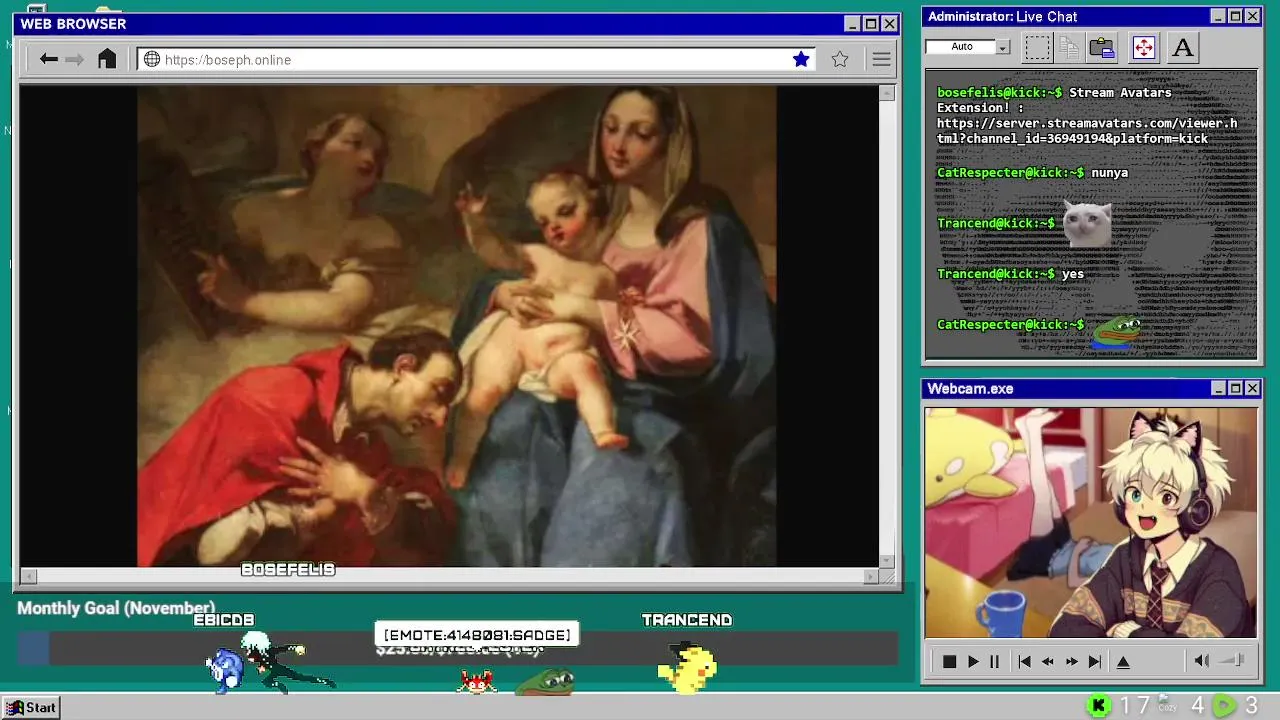The height and width of the screenshot is (720, 1280).
Task: Click the browser vertical scrollbar up arrow
Action: pos(887,93)
